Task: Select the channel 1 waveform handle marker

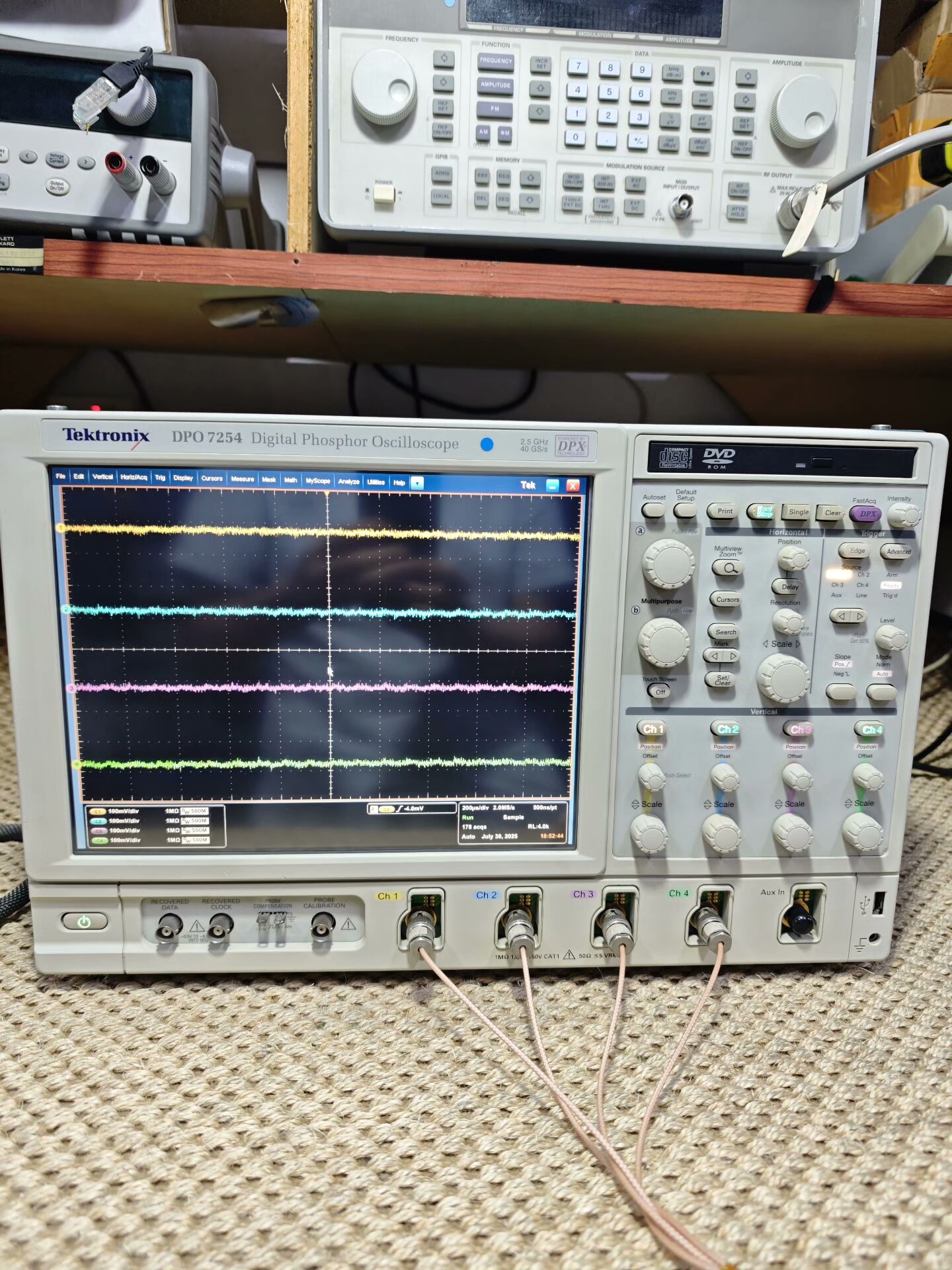Action: [60, 528]
